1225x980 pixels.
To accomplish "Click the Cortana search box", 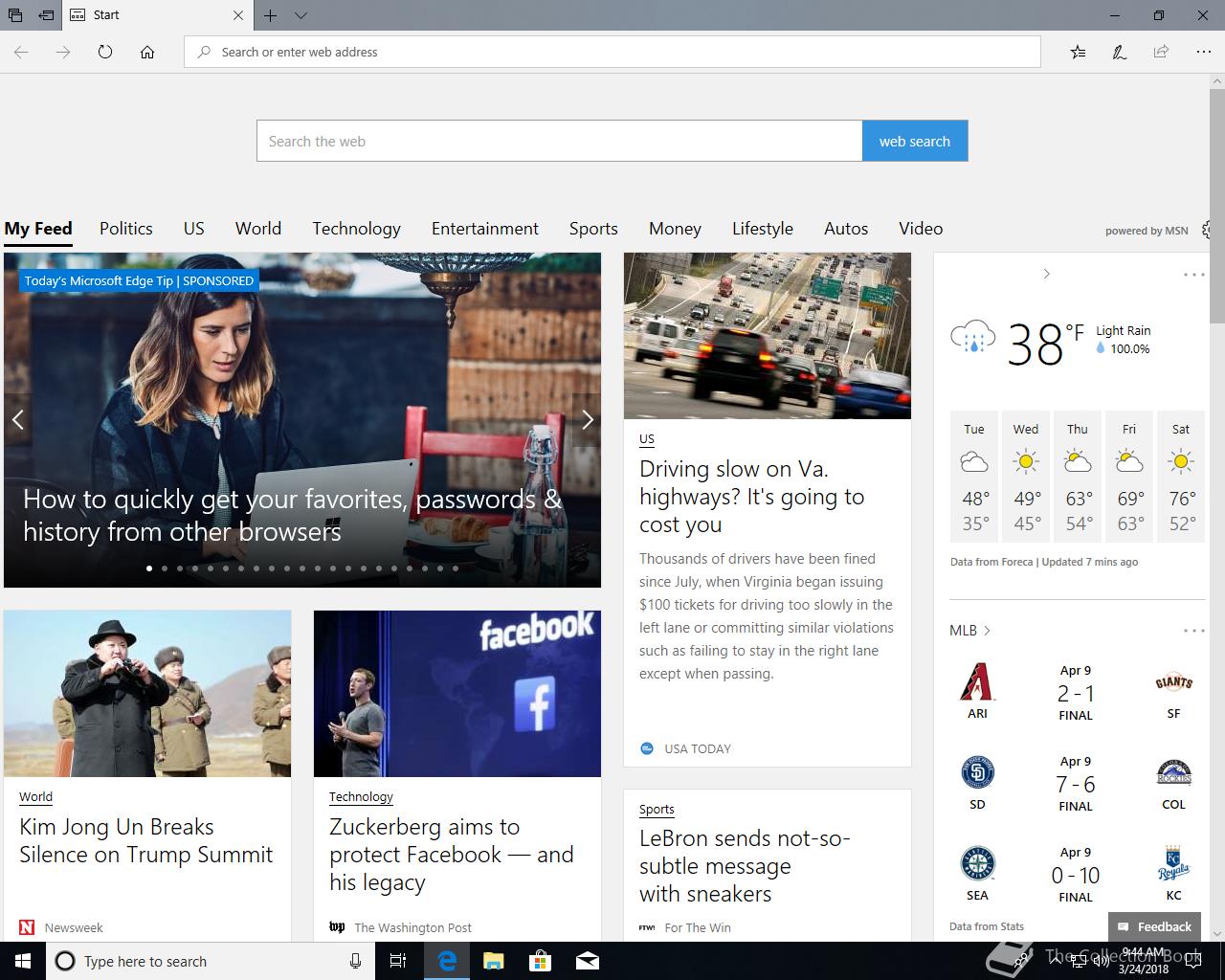I will pos(209,961).
